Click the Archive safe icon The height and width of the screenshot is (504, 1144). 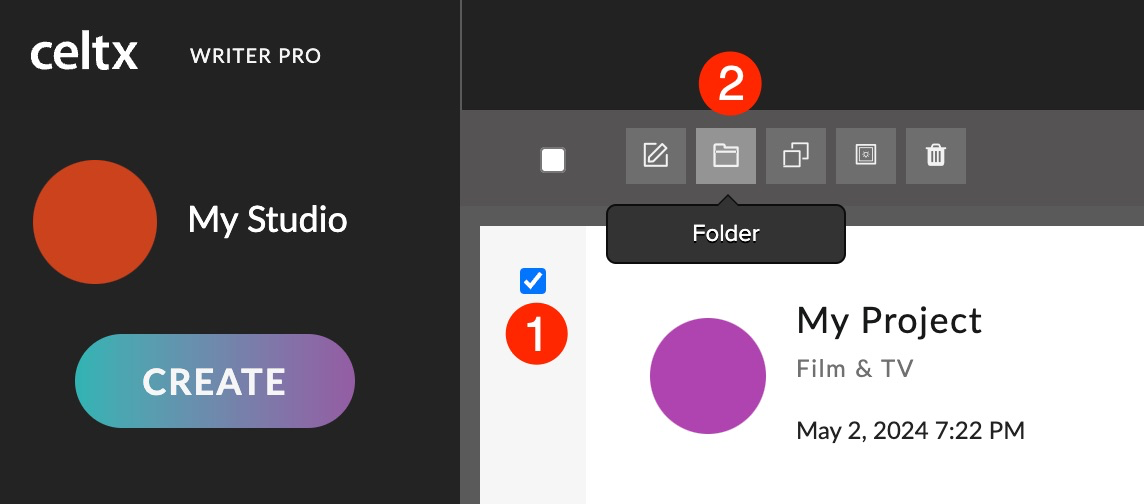866,156
